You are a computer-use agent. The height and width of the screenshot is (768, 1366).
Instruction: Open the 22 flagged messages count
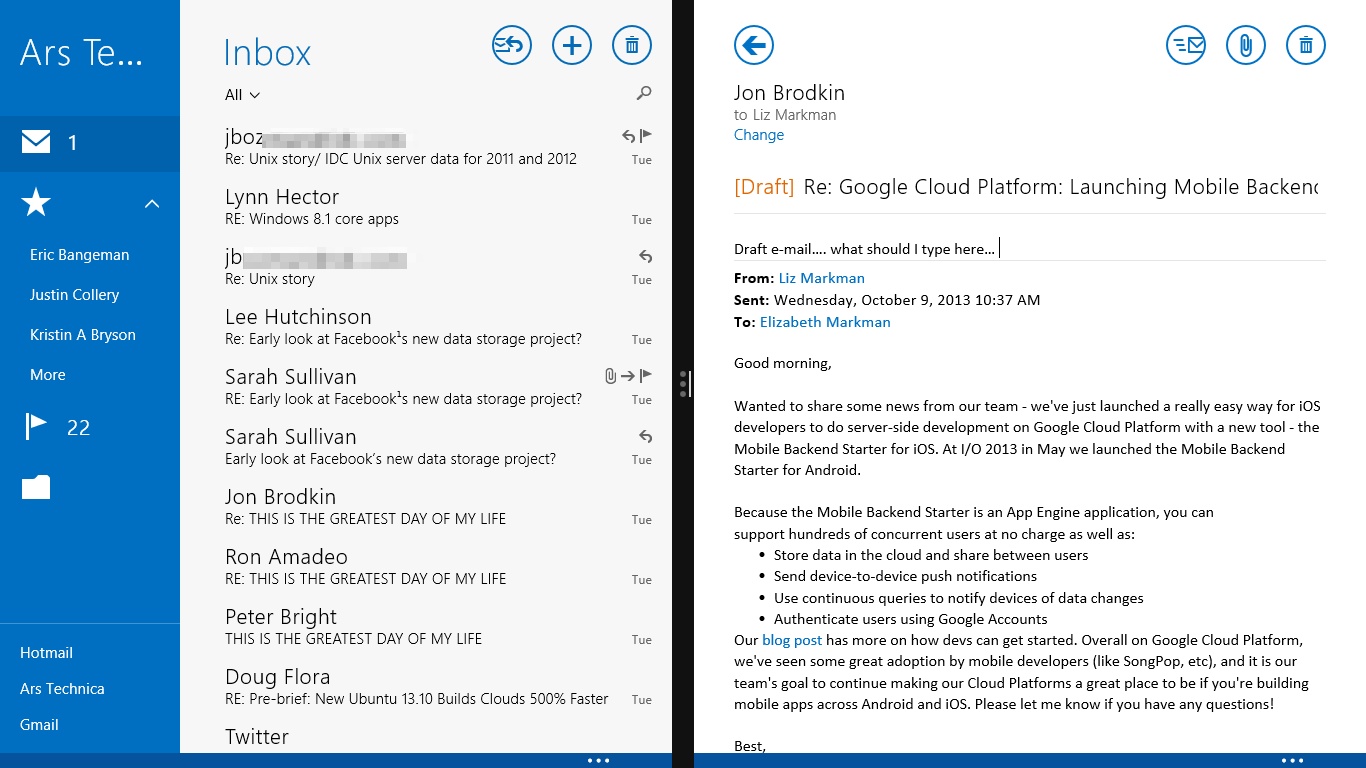pyautogui.click(x=78, y=428)
